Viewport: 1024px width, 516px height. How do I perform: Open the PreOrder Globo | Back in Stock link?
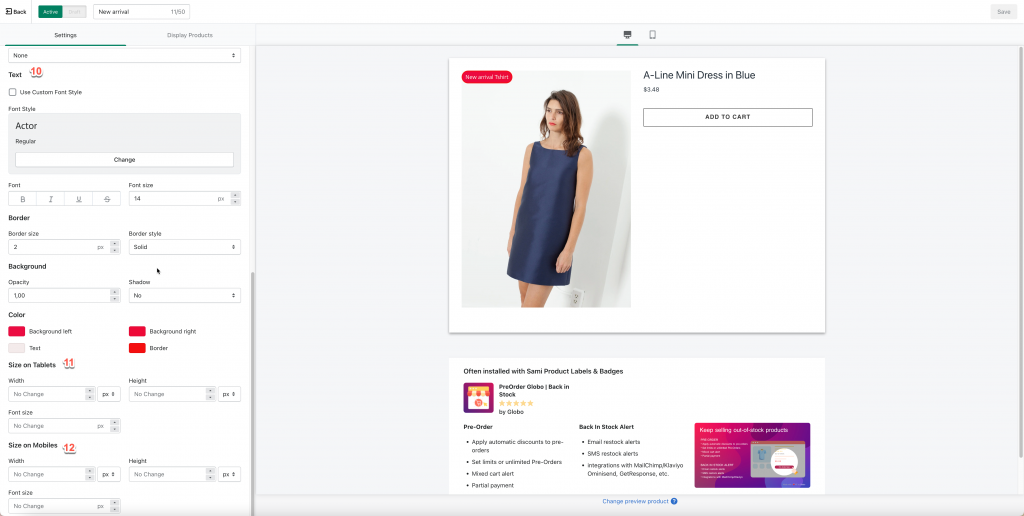[x=534, y=391]
